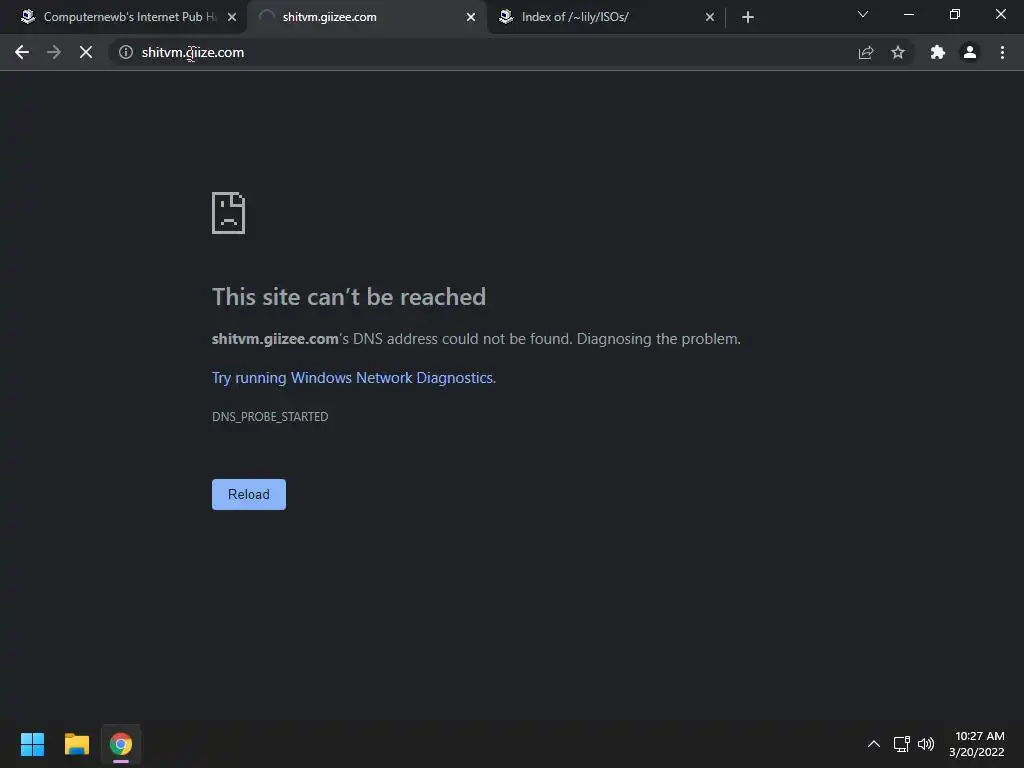Open the Chrome profile avatar
The height and width of the screenshot is (768, 1024).
970,52
